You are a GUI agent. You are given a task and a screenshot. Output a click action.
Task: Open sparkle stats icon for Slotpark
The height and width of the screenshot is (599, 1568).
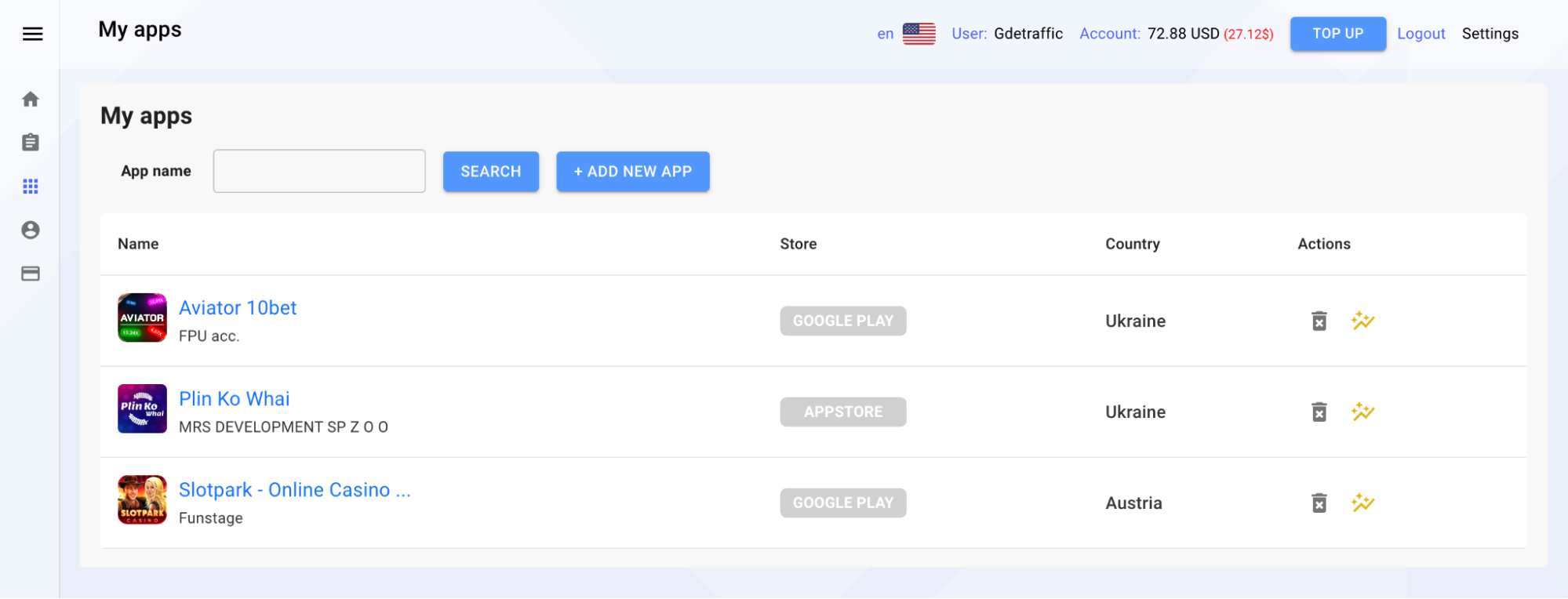(1362, 503)
